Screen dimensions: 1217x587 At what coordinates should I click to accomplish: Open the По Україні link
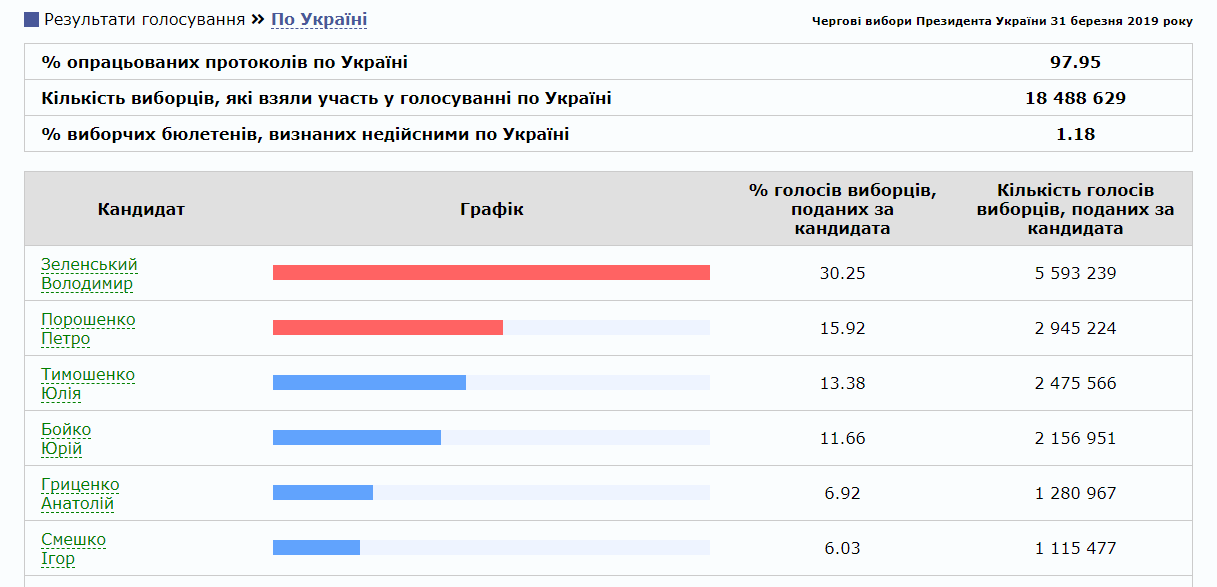point(319,20)
